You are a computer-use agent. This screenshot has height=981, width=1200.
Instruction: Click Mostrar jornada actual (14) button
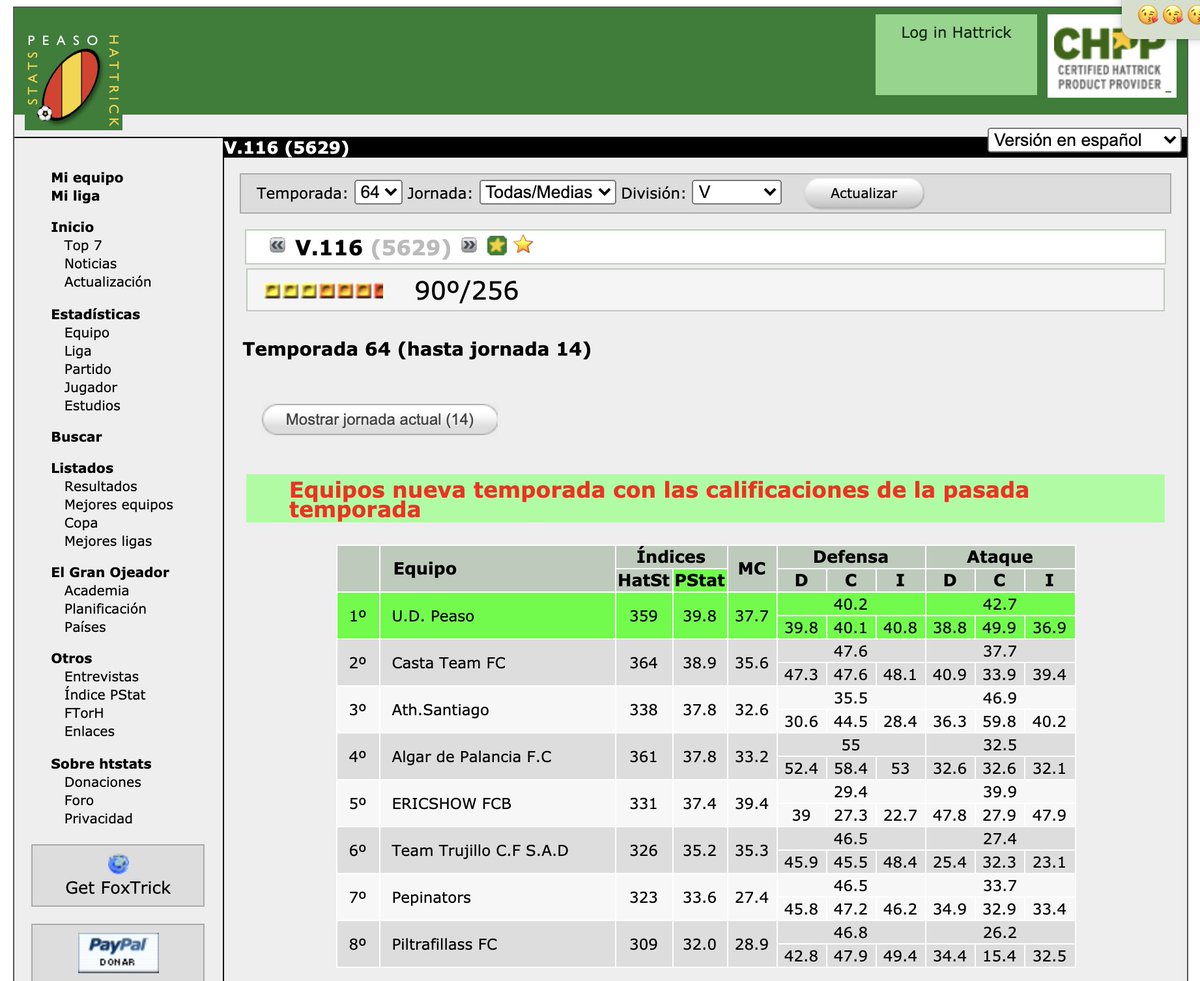(x=380, y=420)
